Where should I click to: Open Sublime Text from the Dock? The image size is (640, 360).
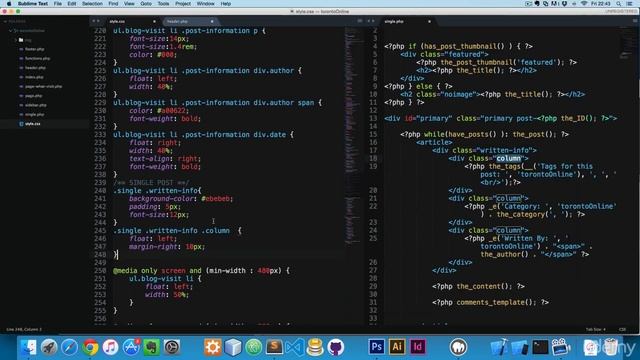point(274,347)
